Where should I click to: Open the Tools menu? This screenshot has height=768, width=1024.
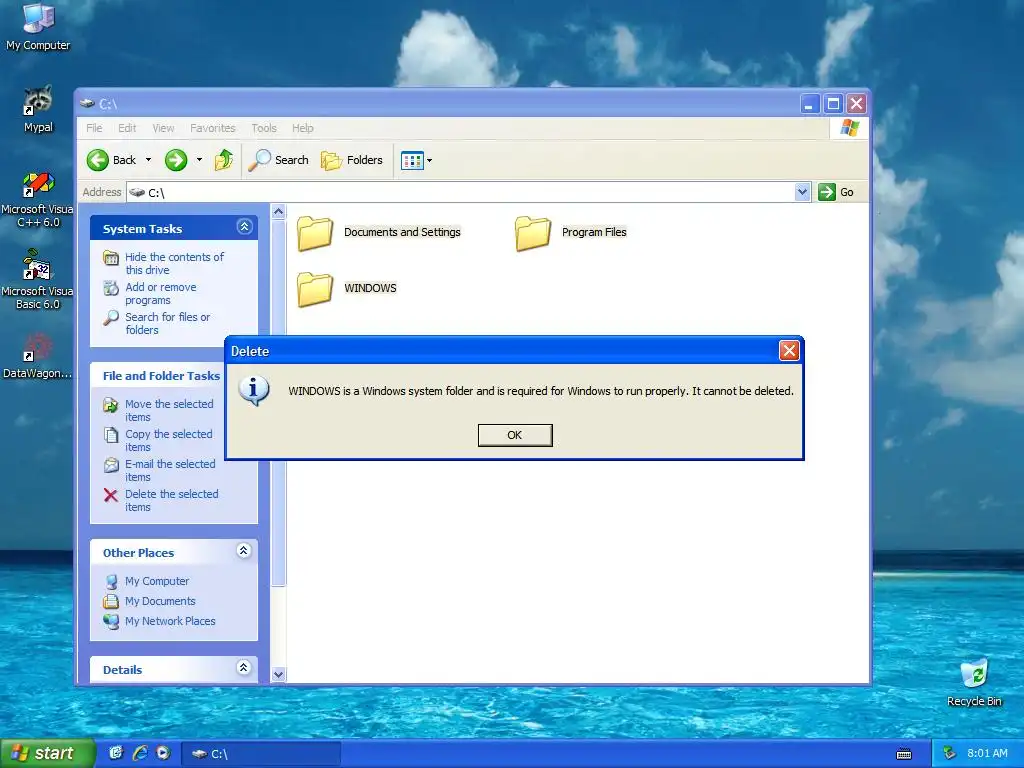pyautogui.click(x=264, y=128)
